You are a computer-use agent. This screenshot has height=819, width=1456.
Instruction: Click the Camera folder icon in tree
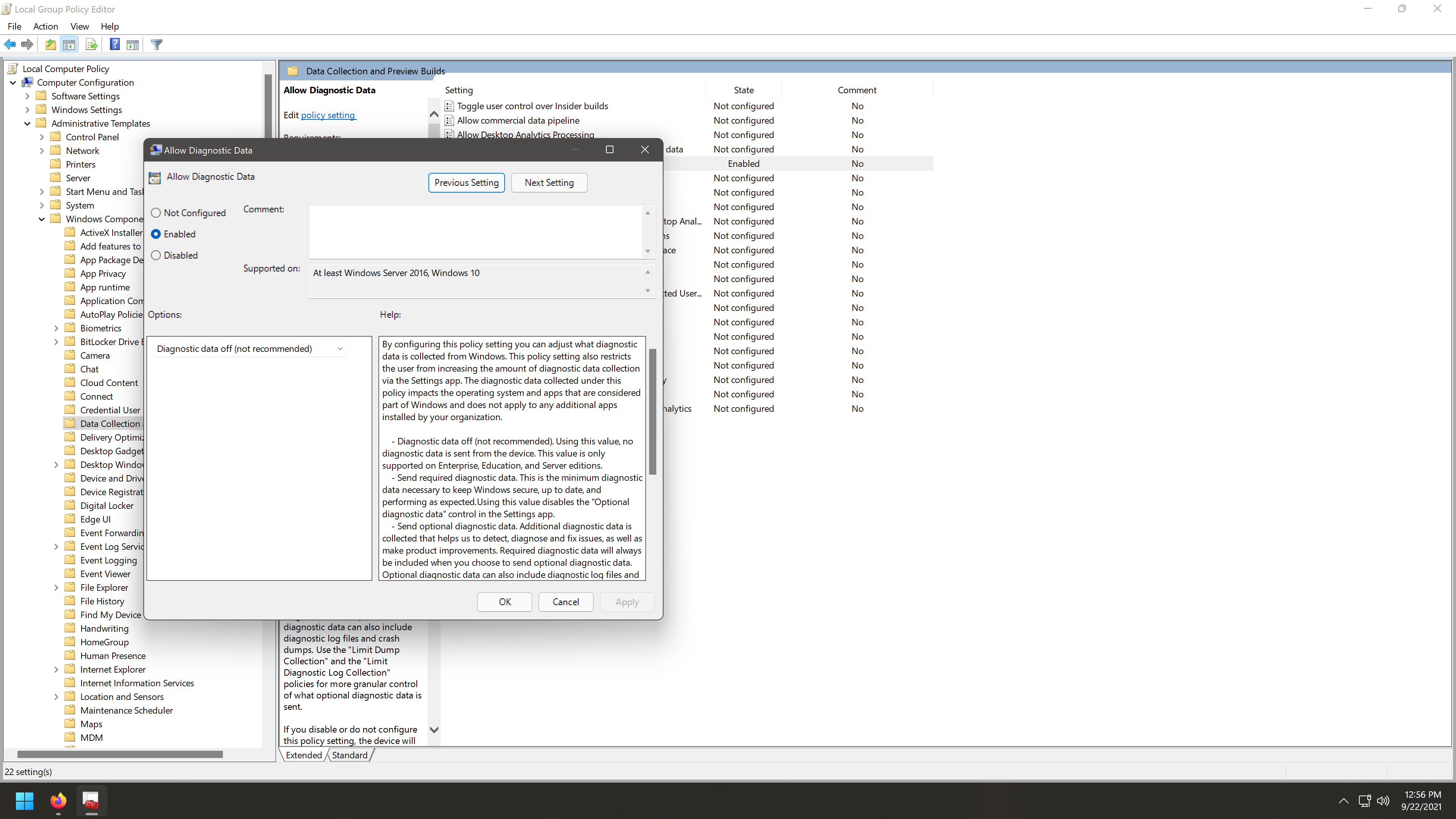(70, 355)
